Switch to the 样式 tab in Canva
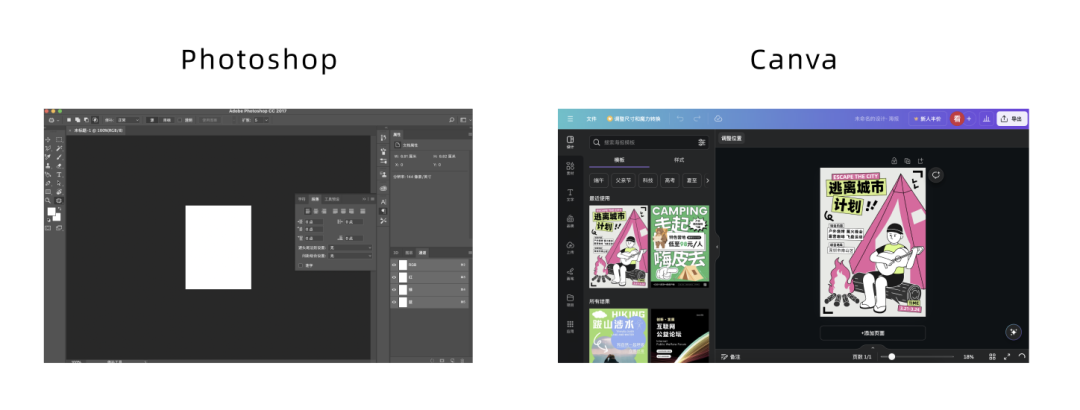This screenshot has width=1080, height=410. 679,160
